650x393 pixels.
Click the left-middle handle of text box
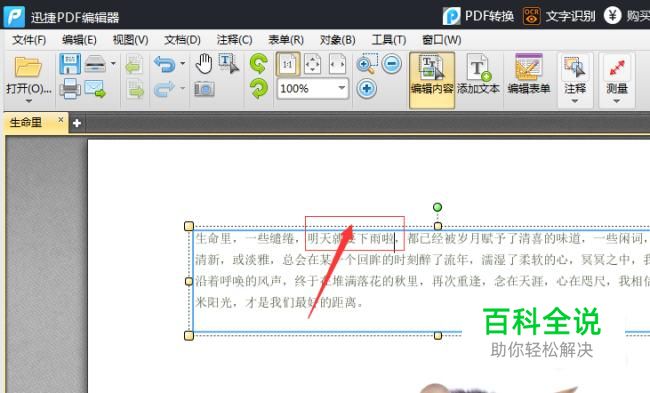pyautogui.click(x=189, y=281)
